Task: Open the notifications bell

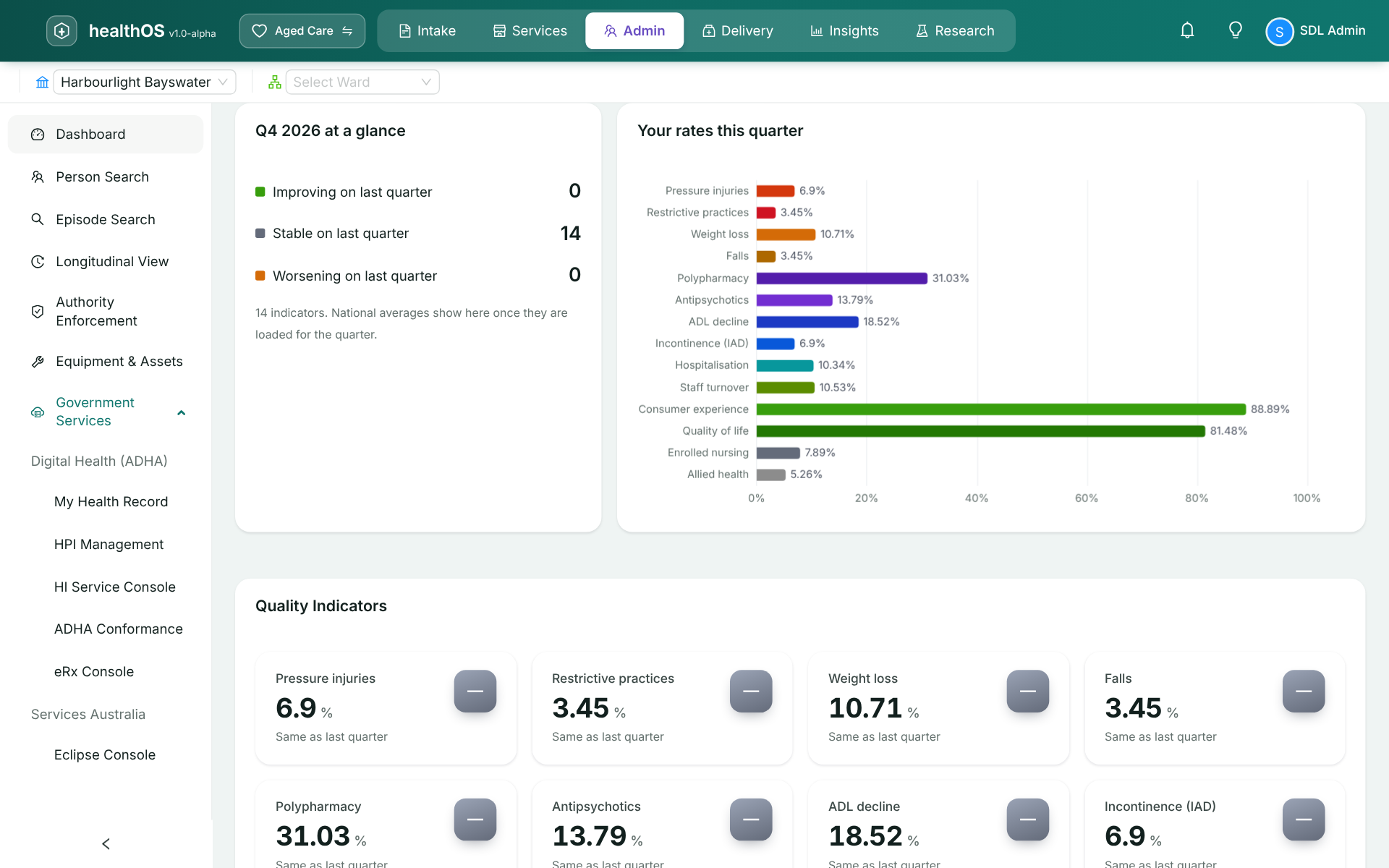Action: (x=1187, y=30)
